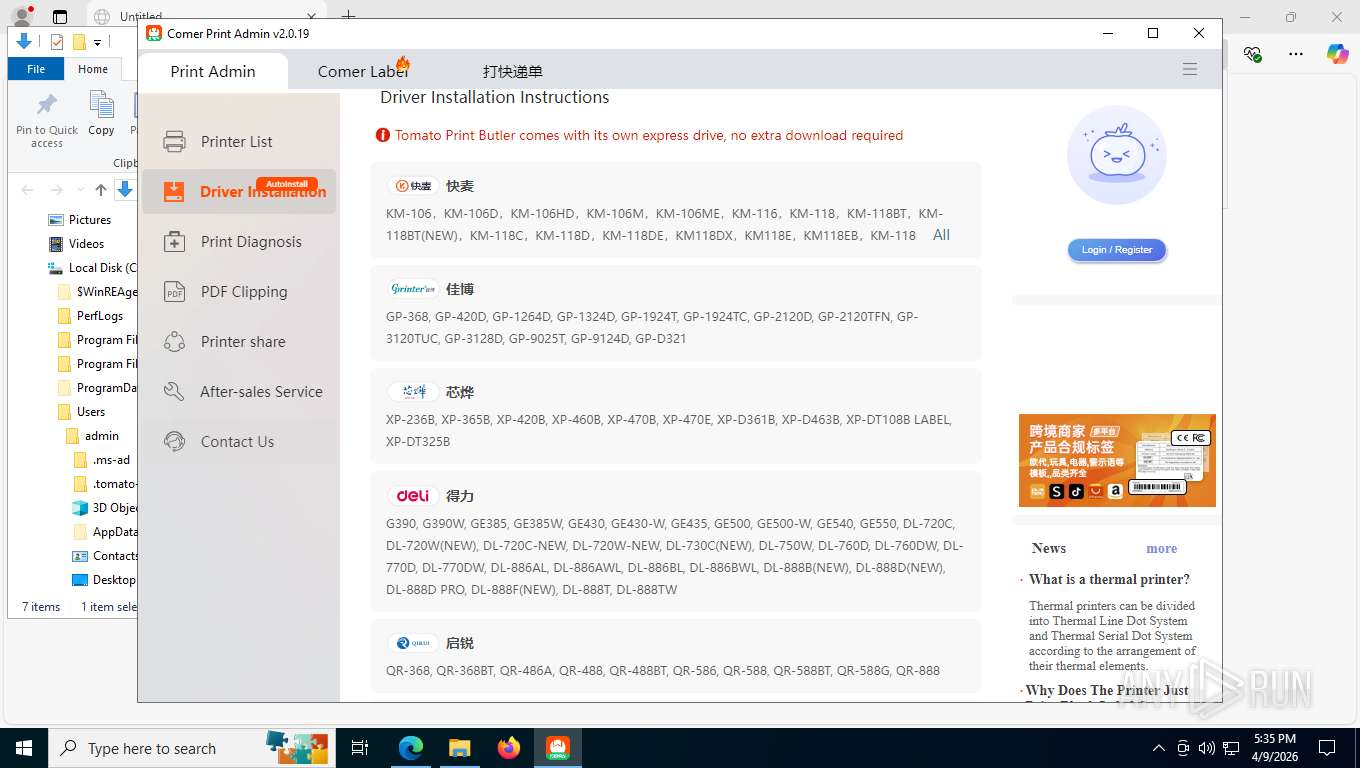Switch to the Comer Label tab

(x=363, y=71)
